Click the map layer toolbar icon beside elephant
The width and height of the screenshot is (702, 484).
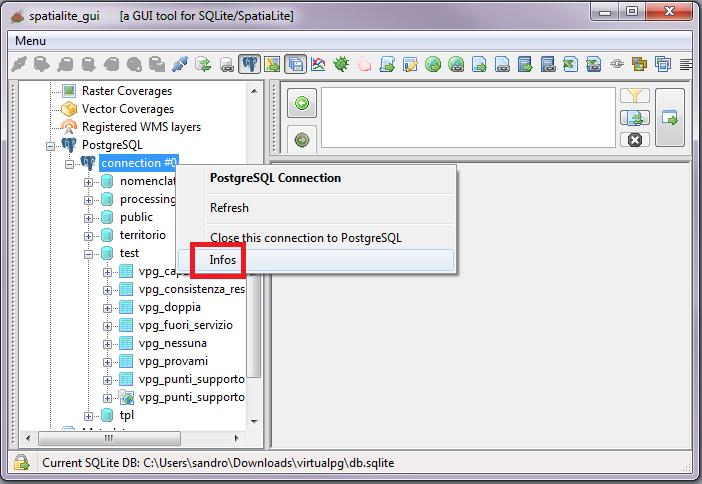(272, 64)
